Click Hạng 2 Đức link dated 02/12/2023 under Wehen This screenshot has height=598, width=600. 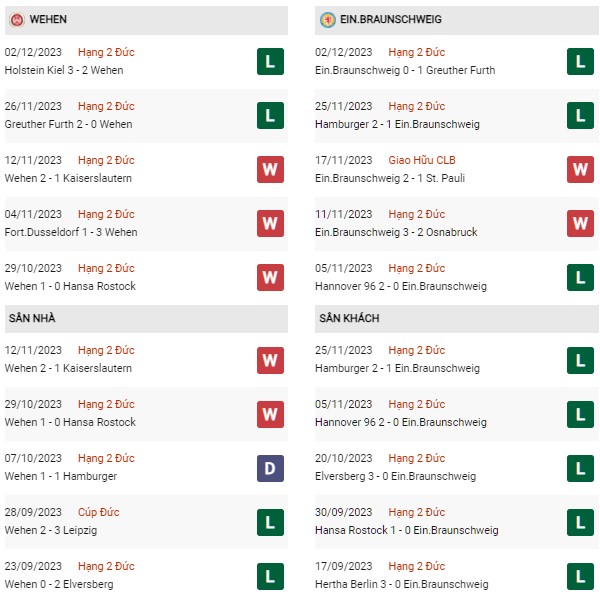106,52
